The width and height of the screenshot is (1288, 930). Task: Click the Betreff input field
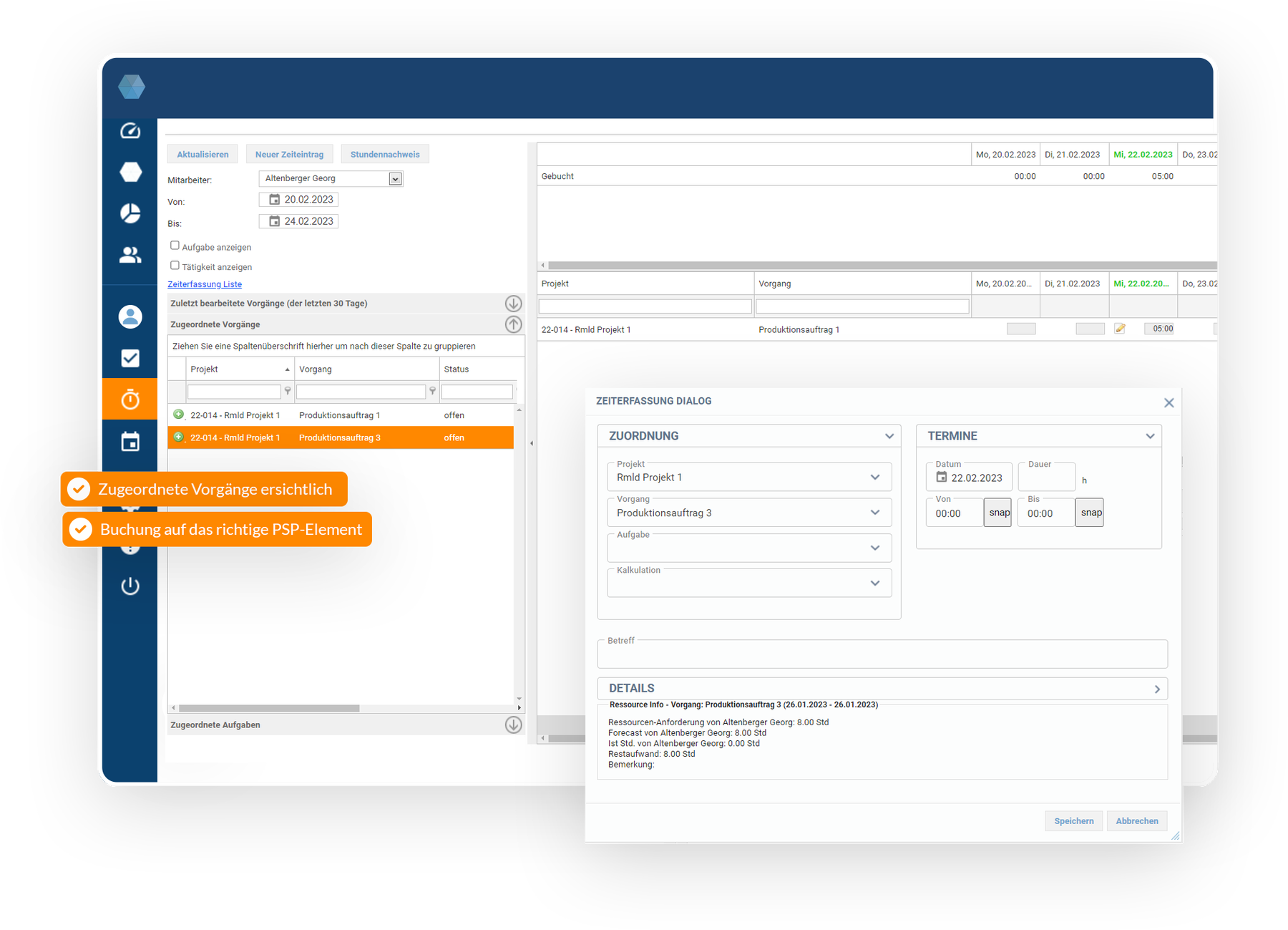[x=882, y=654]
